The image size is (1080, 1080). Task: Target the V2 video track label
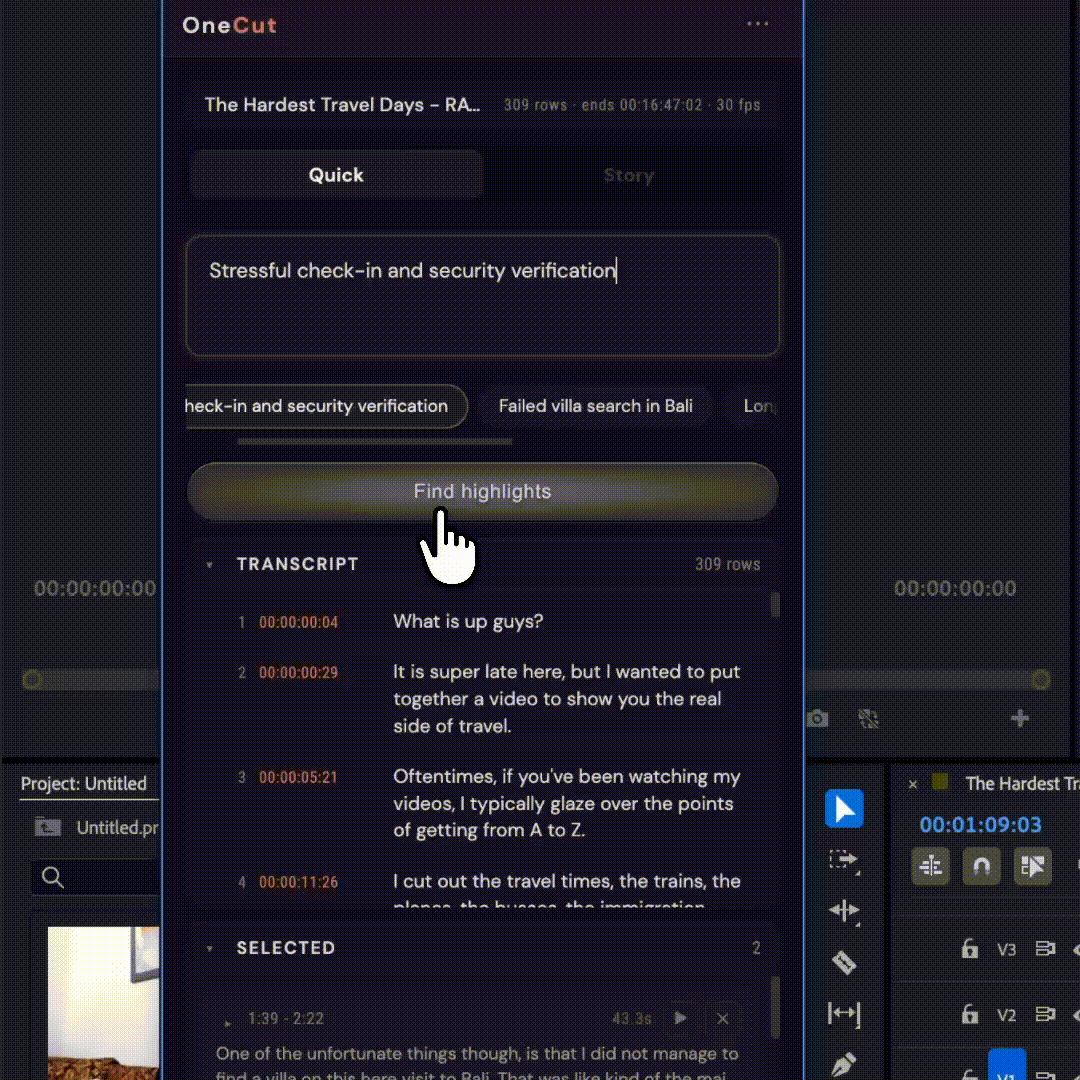click(x=1006, y=1015)
